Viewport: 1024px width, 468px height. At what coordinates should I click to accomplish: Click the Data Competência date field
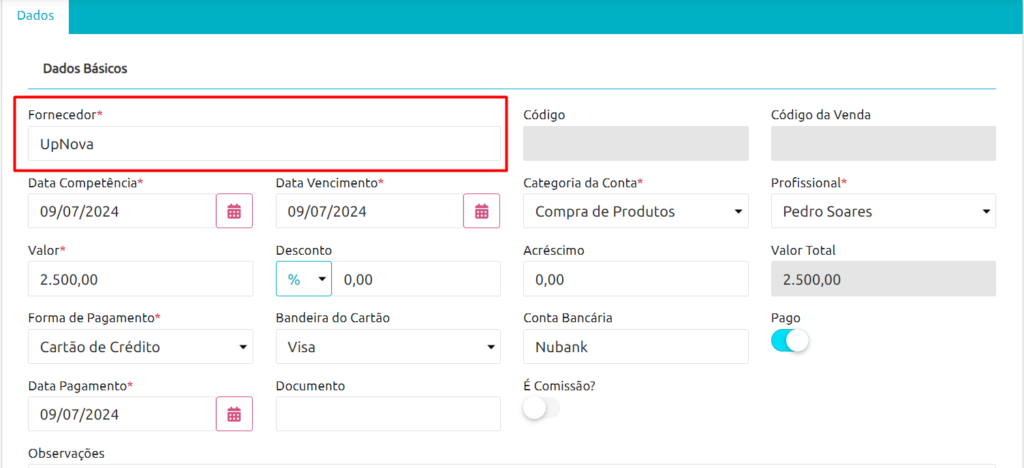pyautogui.click(x=122, y=211)
